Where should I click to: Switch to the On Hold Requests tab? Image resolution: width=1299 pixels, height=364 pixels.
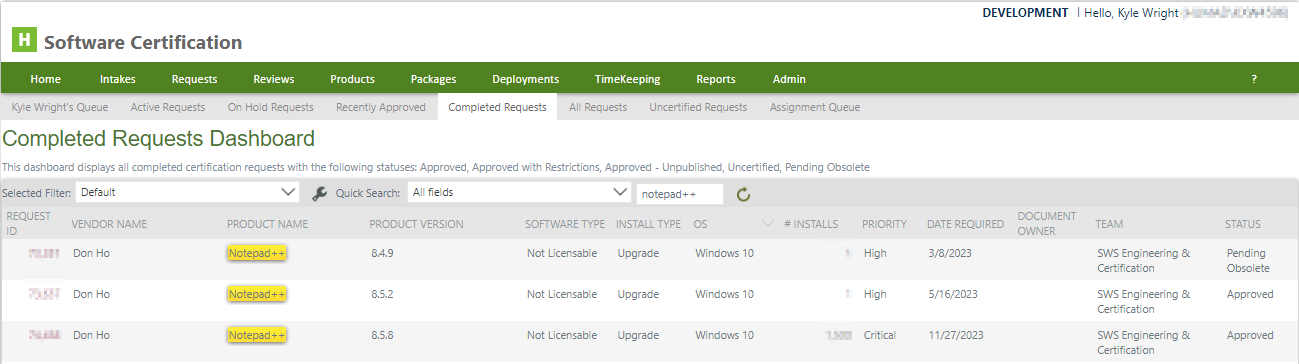click(271, 107)
